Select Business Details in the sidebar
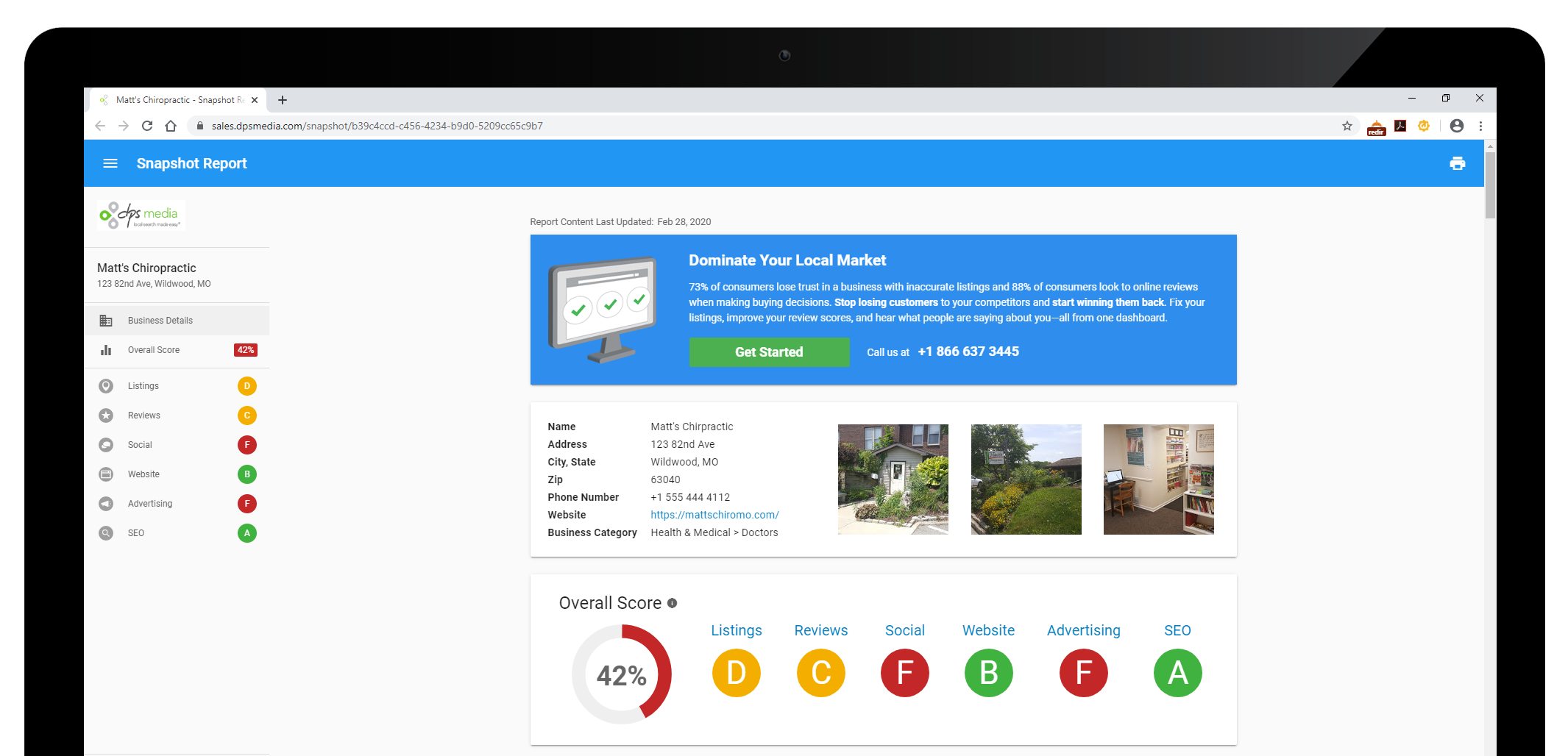1568x756 pixels. point(160,321)
